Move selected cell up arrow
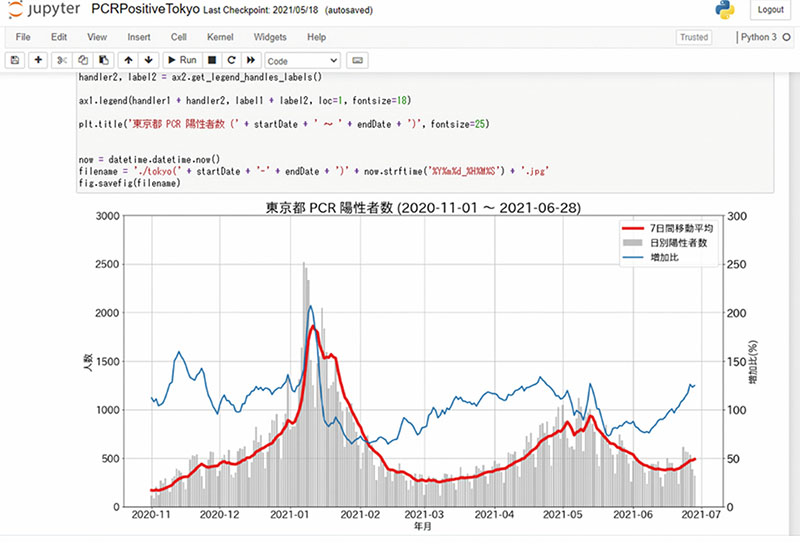The width and height of the screenshot is (800, 550). pyautogui.click(x=129, y=61)
